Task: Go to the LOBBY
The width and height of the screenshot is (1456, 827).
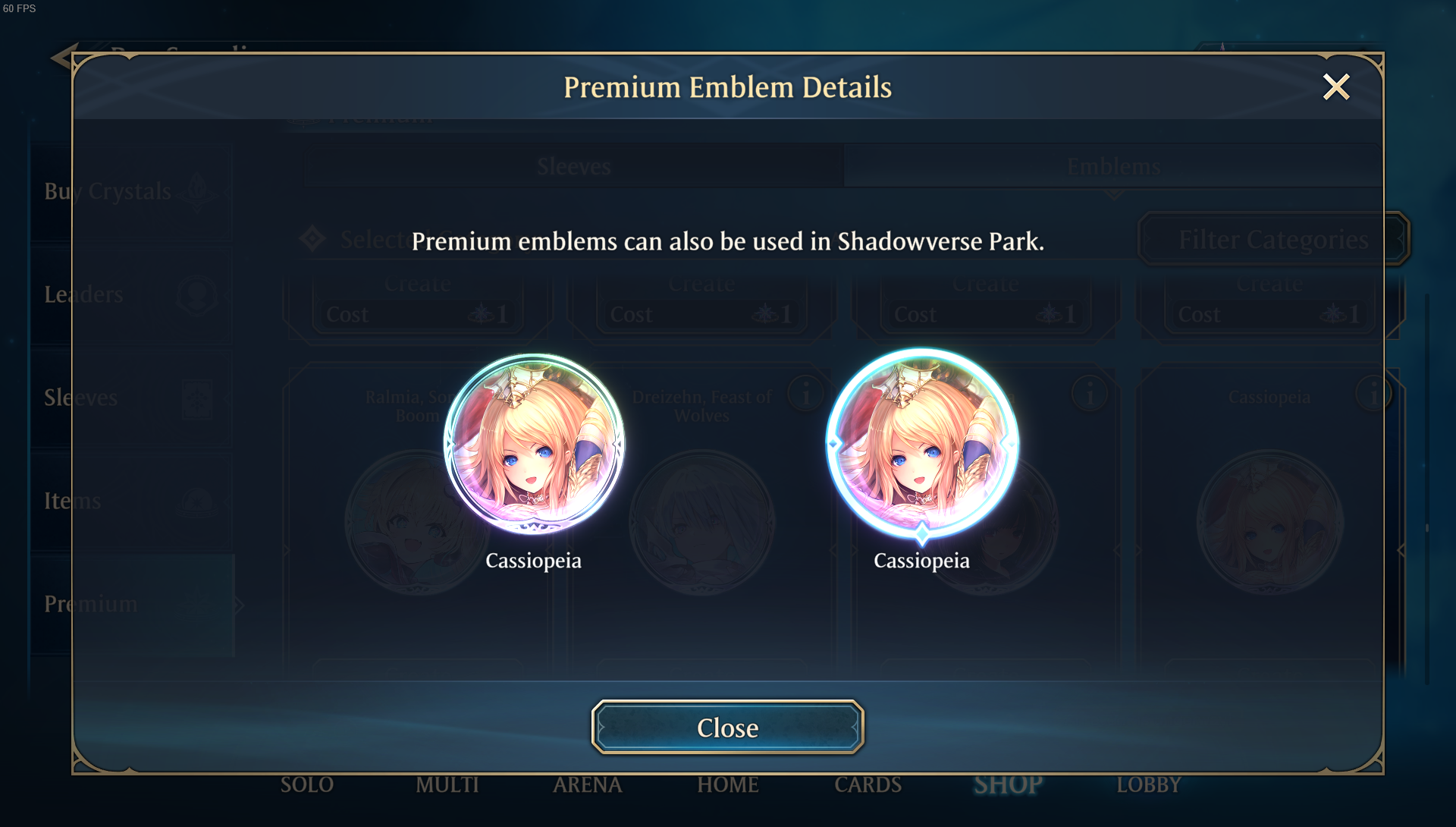Action: (x=1148, y=785)
